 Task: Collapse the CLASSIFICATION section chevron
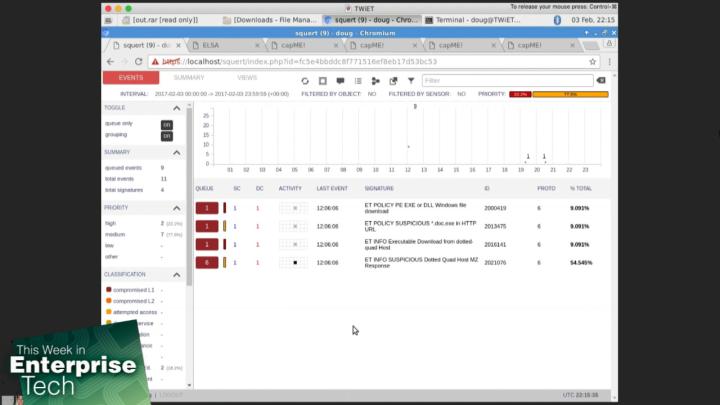[177, 274]
